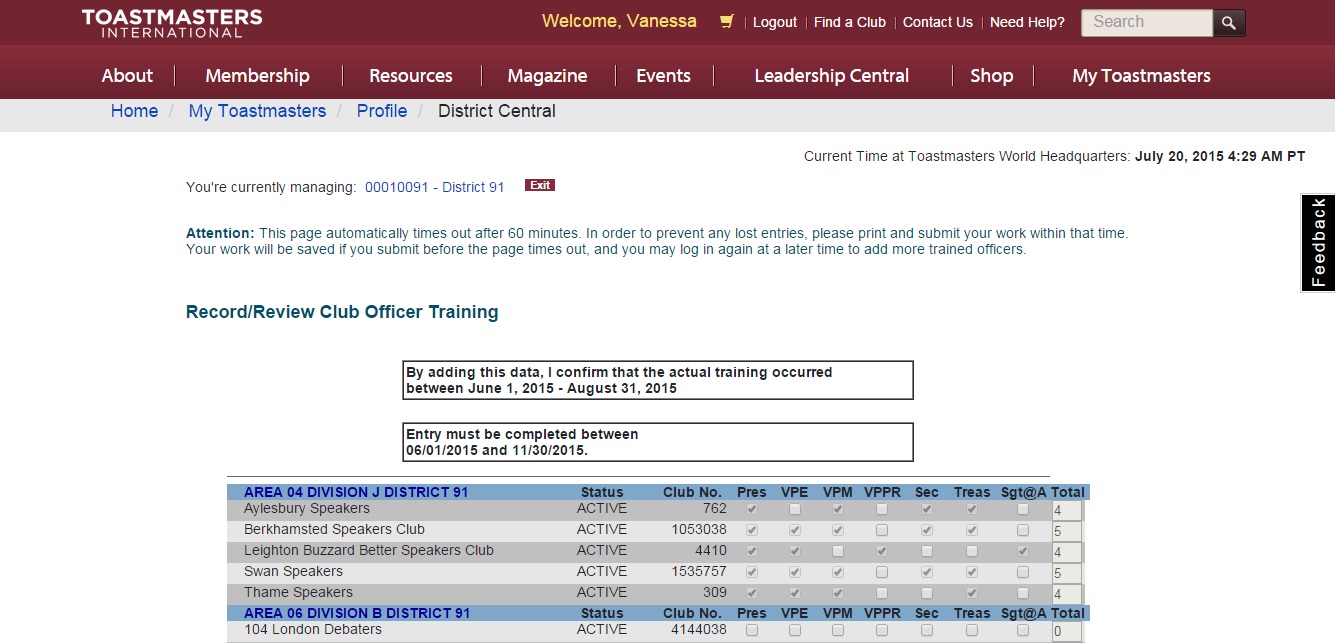Click the Logout link
This screenshot has height=643, width=1335.
[x=775, y=22]
